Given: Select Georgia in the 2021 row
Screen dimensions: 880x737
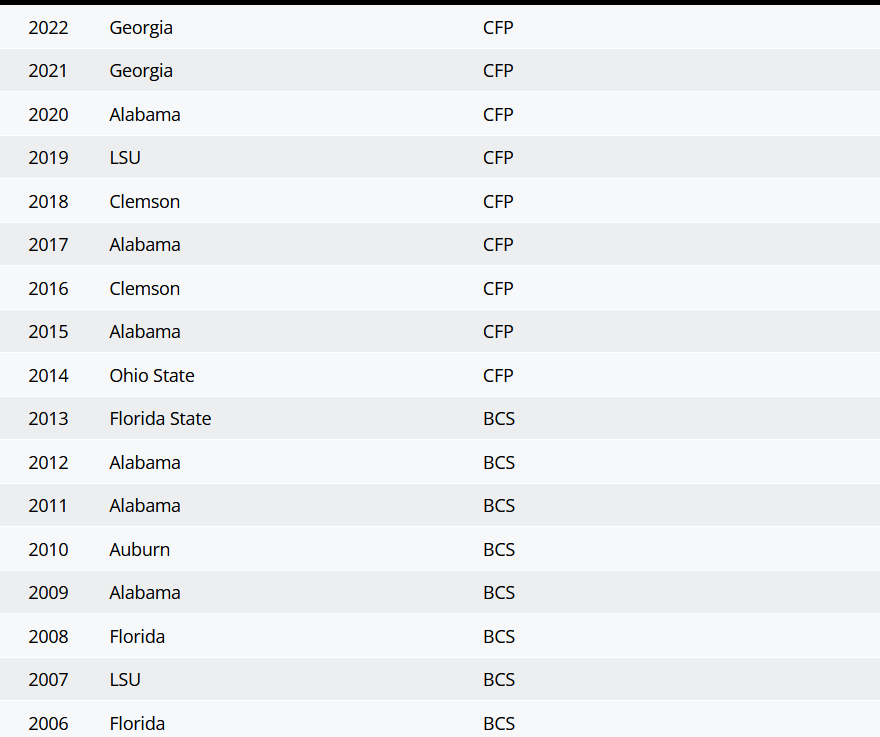Looking at the screenshot, I should click(x=141, y=71).
